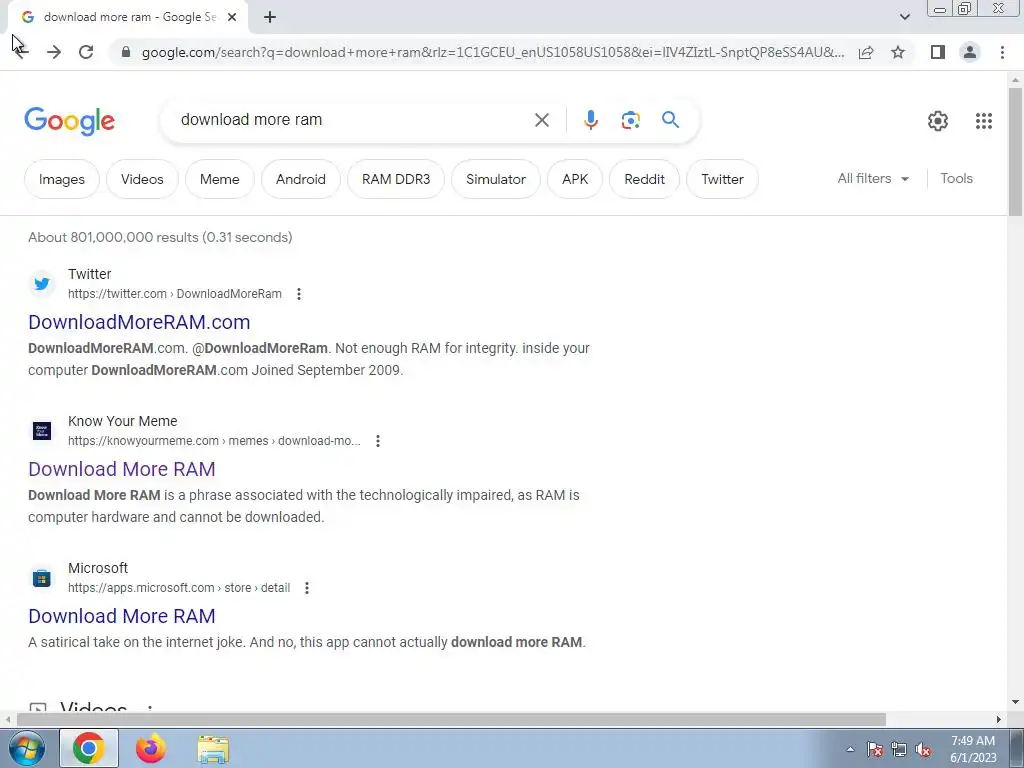Select the RAM DDR3 filter chip
This screenshot has width=1024, height=768.
tap(396, 179)
